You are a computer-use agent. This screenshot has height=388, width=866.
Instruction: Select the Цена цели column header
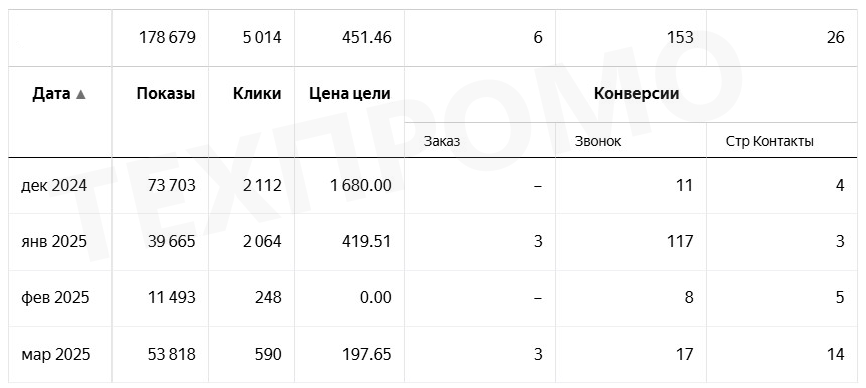point(350,94)
